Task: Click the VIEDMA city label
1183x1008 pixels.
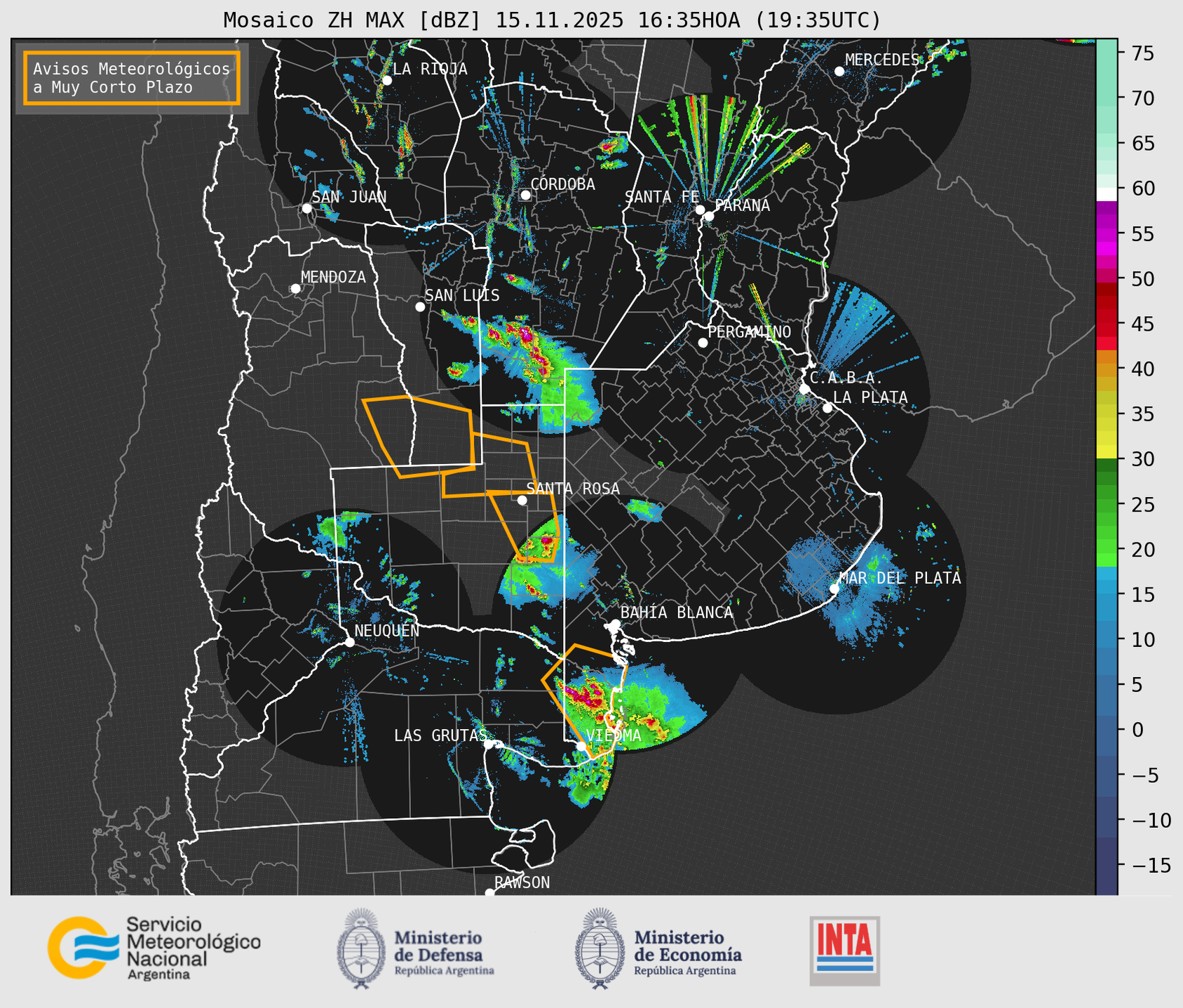Action: [614, 735]
